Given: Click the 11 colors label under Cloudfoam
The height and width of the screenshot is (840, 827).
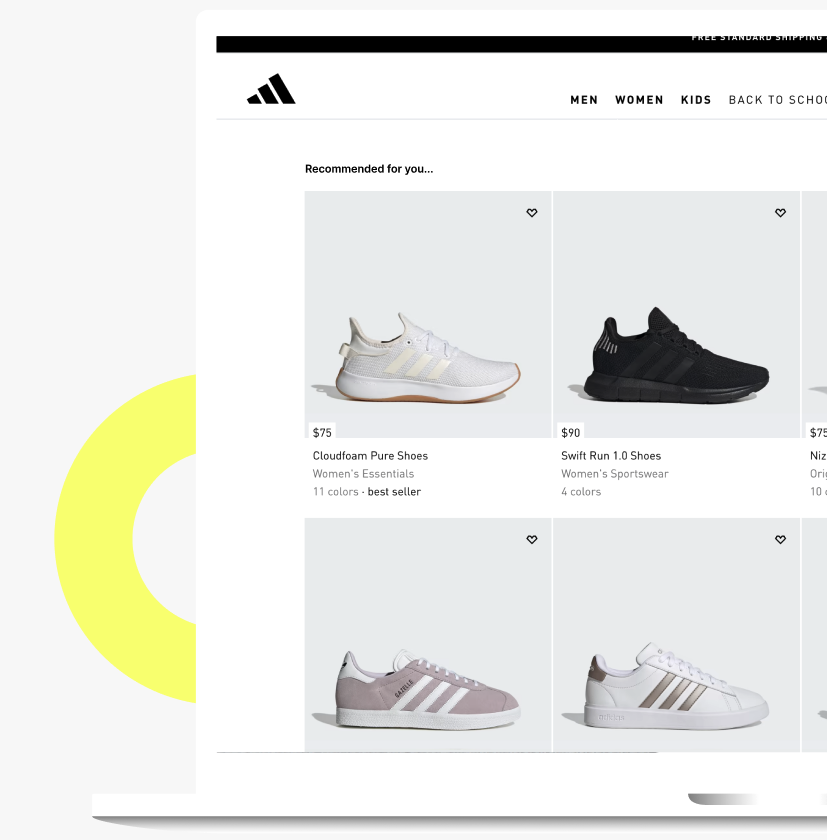Looking at the screenshot, I should point(335,492).
